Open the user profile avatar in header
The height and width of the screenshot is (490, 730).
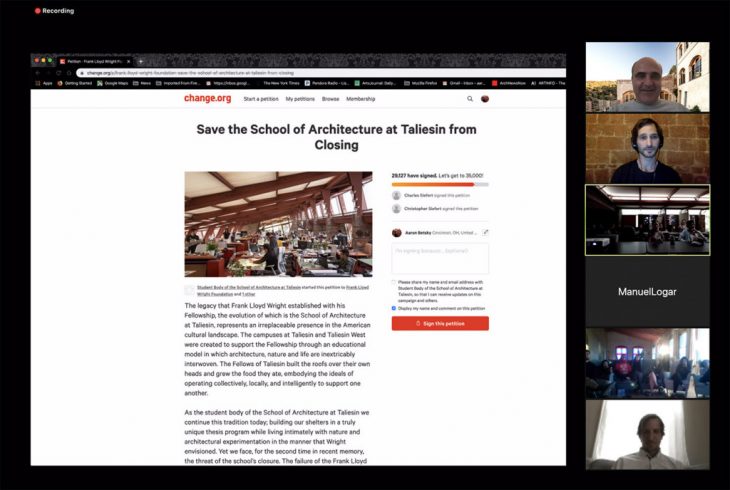(485, 99)
